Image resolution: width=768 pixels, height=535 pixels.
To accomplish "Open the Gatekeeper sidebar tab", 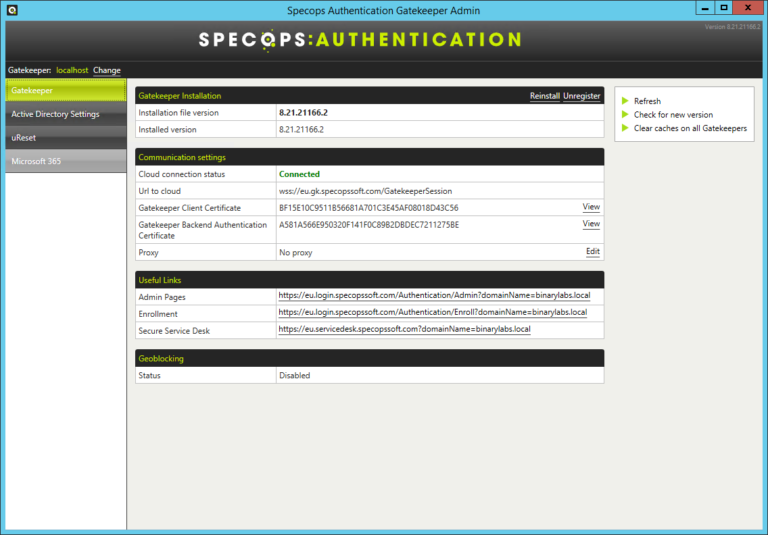I will tap(66, 91).
